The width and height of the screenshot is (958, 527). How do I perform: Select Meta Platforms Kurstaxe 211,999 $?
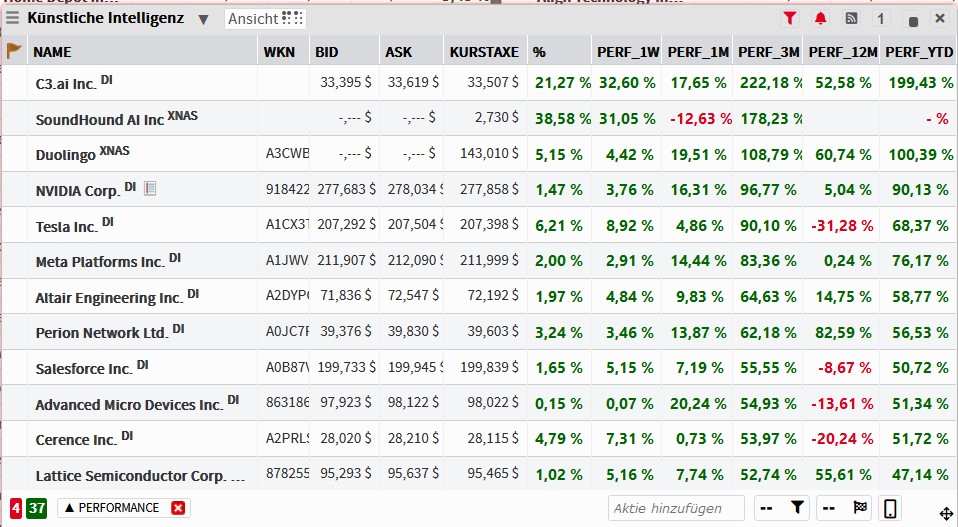pos(489,261)
